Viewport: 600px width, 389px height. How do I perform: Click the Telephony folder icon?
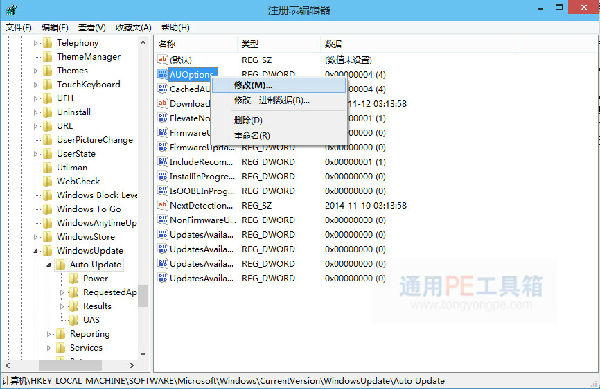[x=48, y=43]
